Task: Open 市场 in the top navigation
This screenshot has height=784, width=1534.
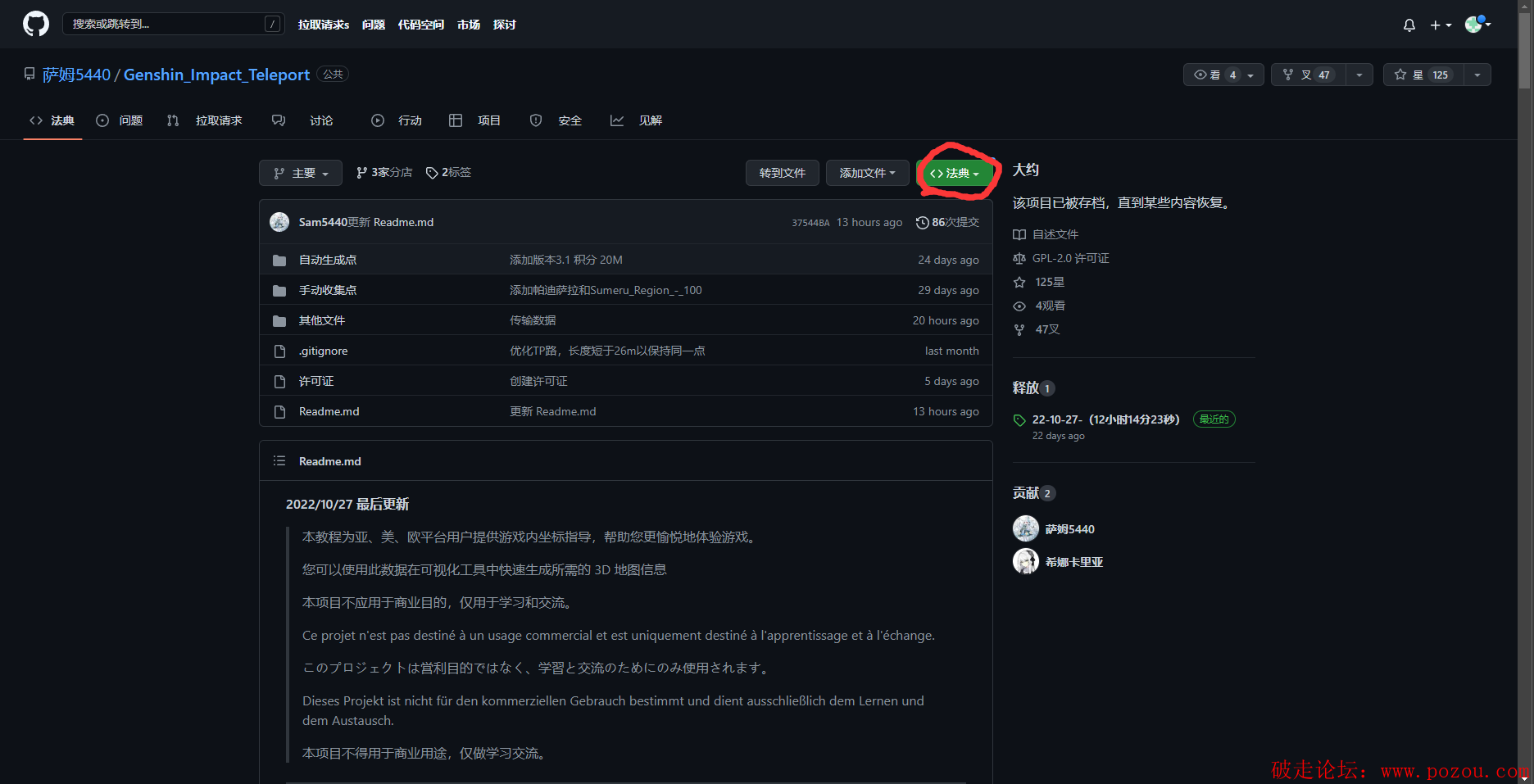Action: (469, 25)
